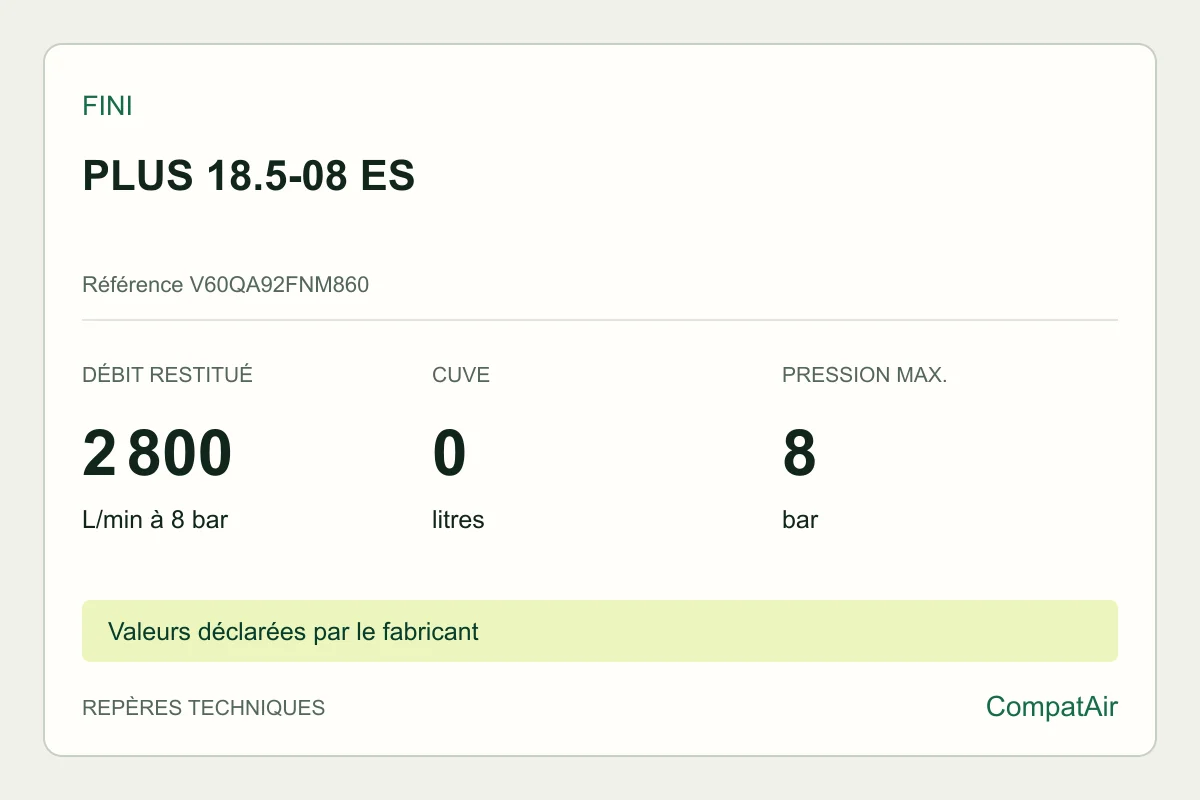Open the CompatAir link
The height and width of the screenshot is (800, 1200).
tap(1052, 707)
